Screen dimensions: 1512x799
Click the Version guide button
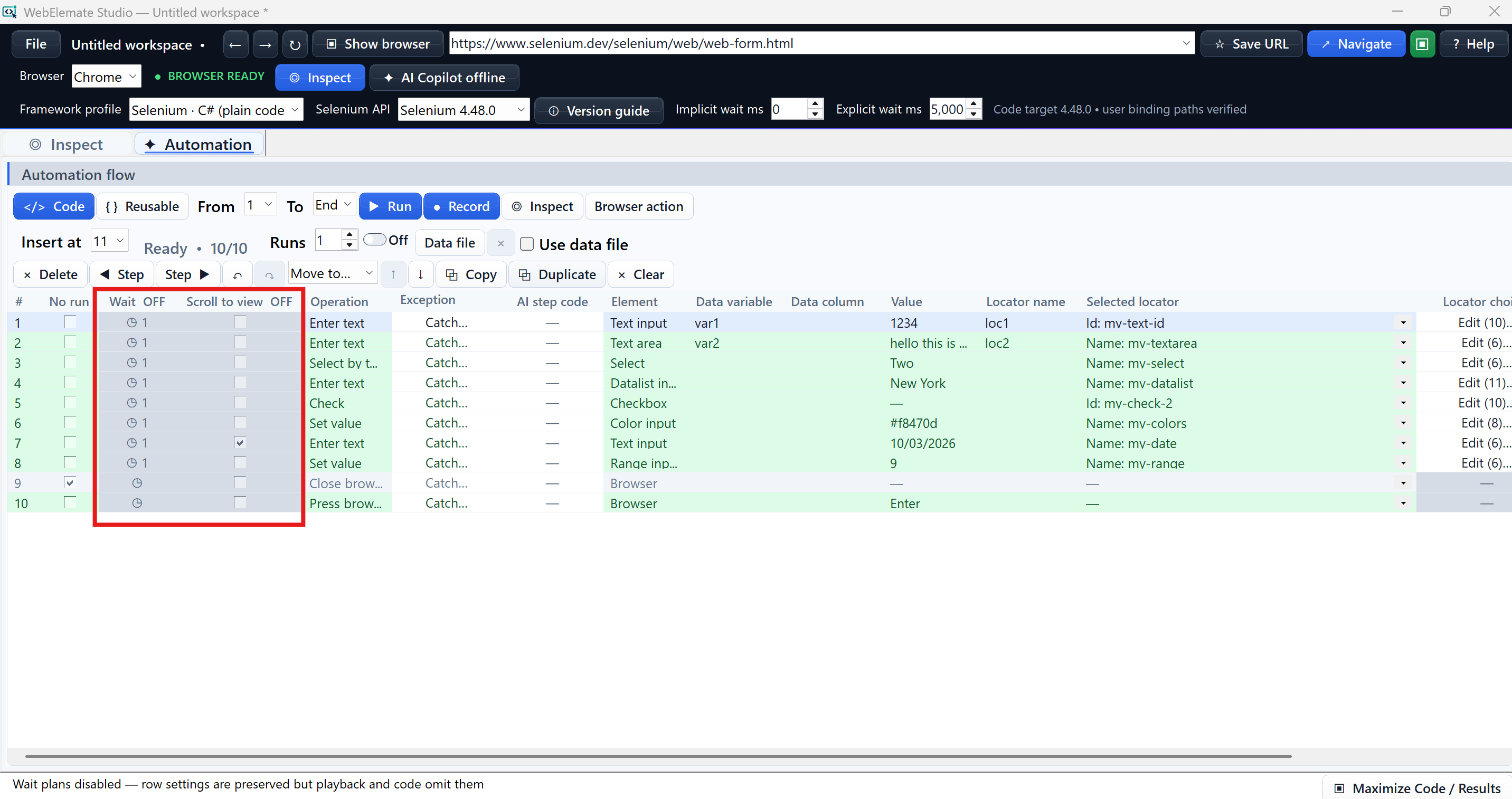(x=599, y=111)
